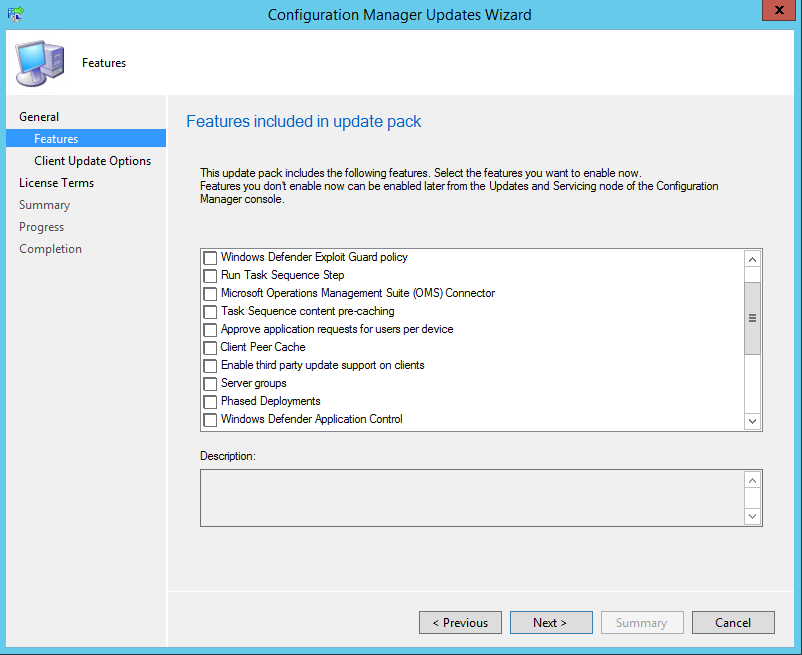Toggle the Client Peer Cache checkbox
Viewport: 802px width, 655px height.
point(210,348)
